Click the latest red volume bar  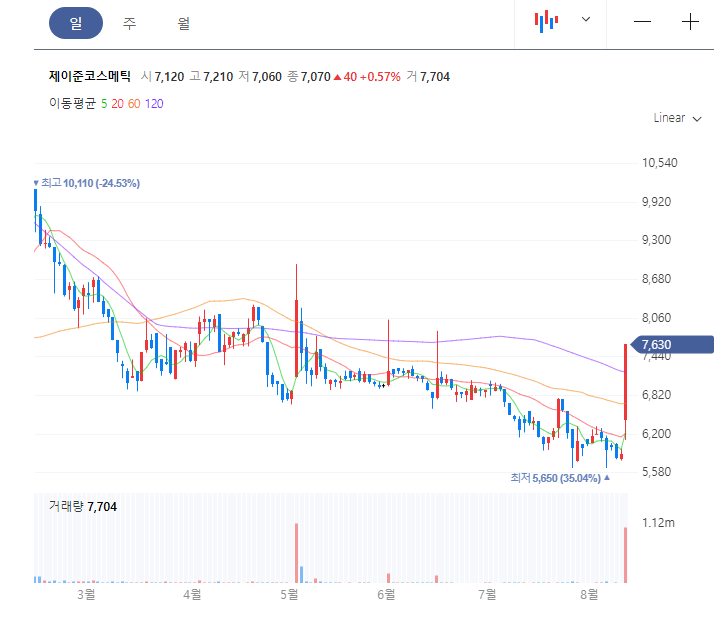[626, 555]
